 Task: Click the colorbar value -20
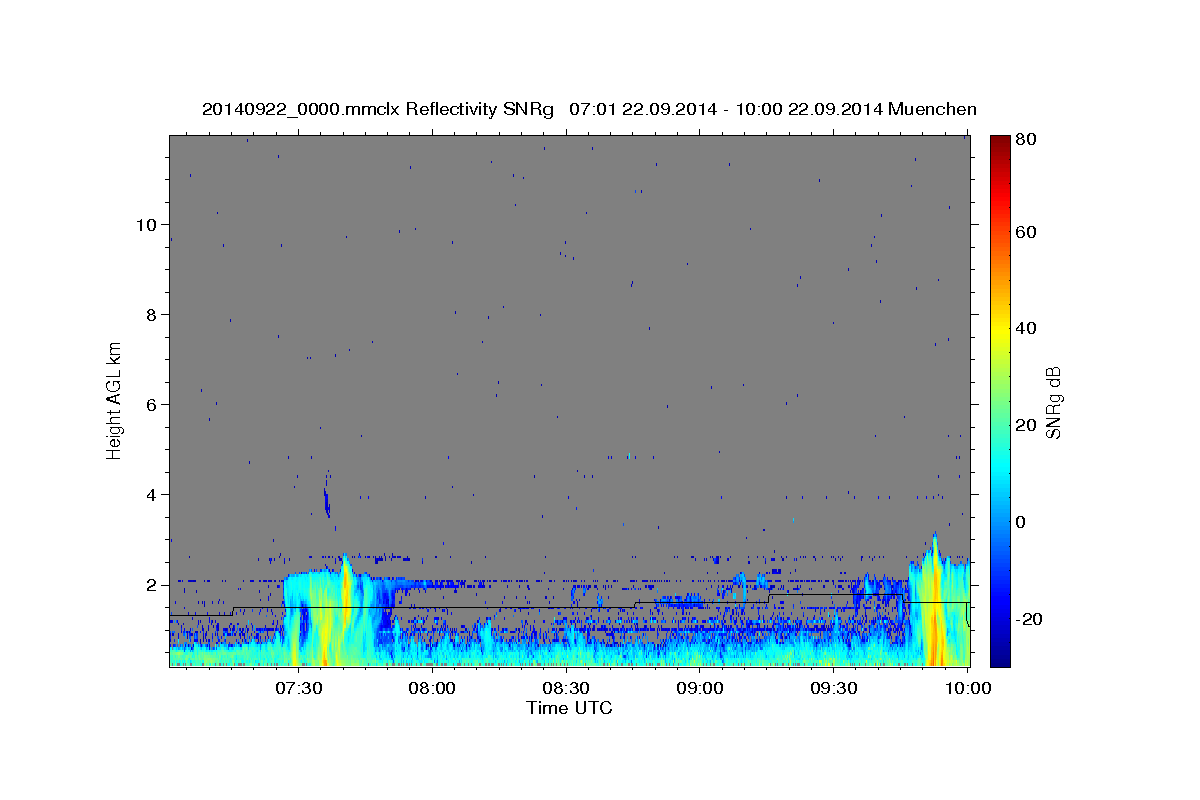pos(1028,619)
